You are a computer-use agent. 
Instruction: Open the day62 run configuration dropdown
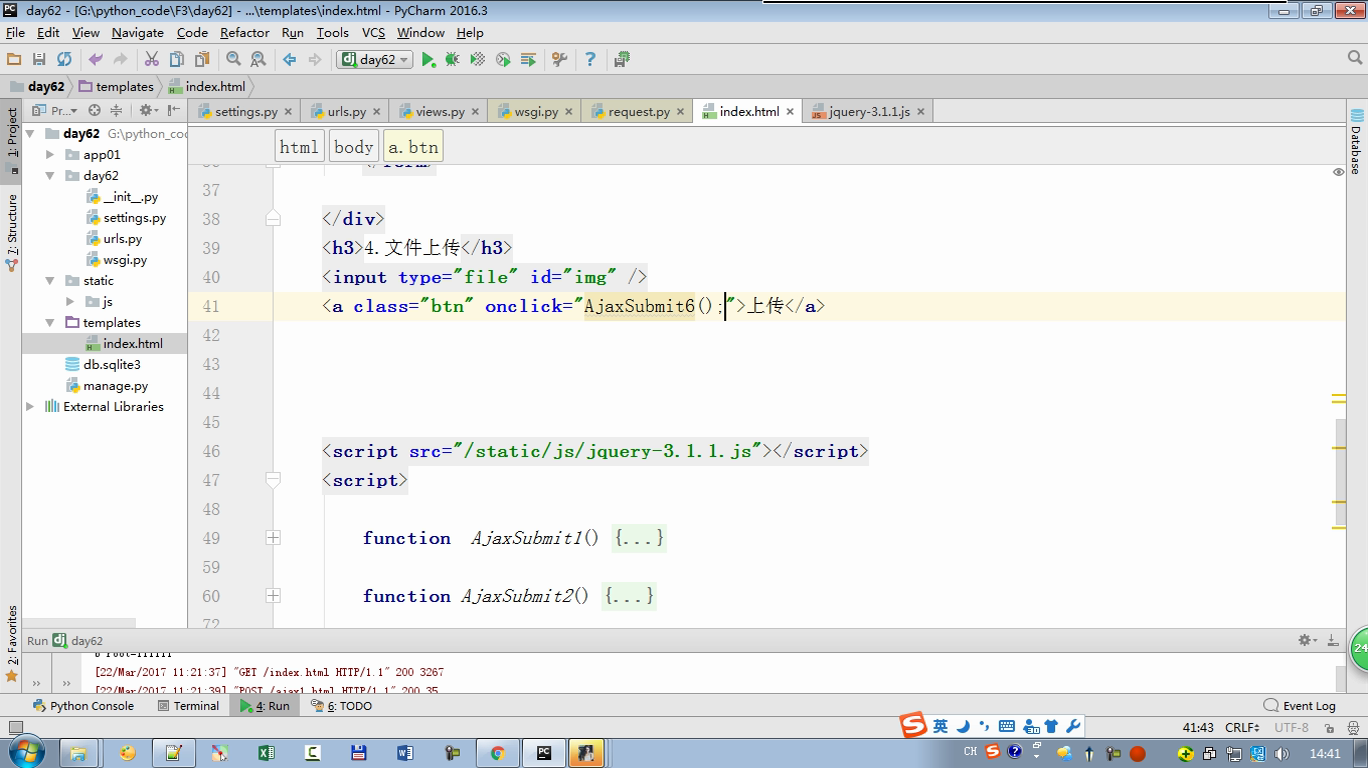coord(375,60)
